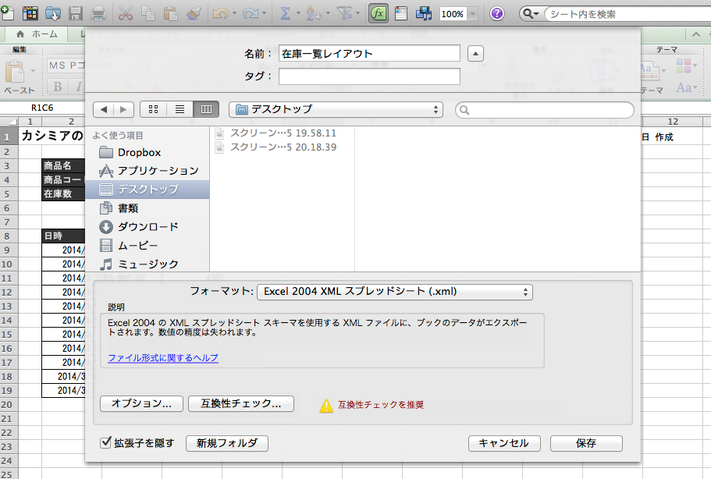711x479 pixels.
Task: Switch to column view in save dialog
Action: click(206, 109)
